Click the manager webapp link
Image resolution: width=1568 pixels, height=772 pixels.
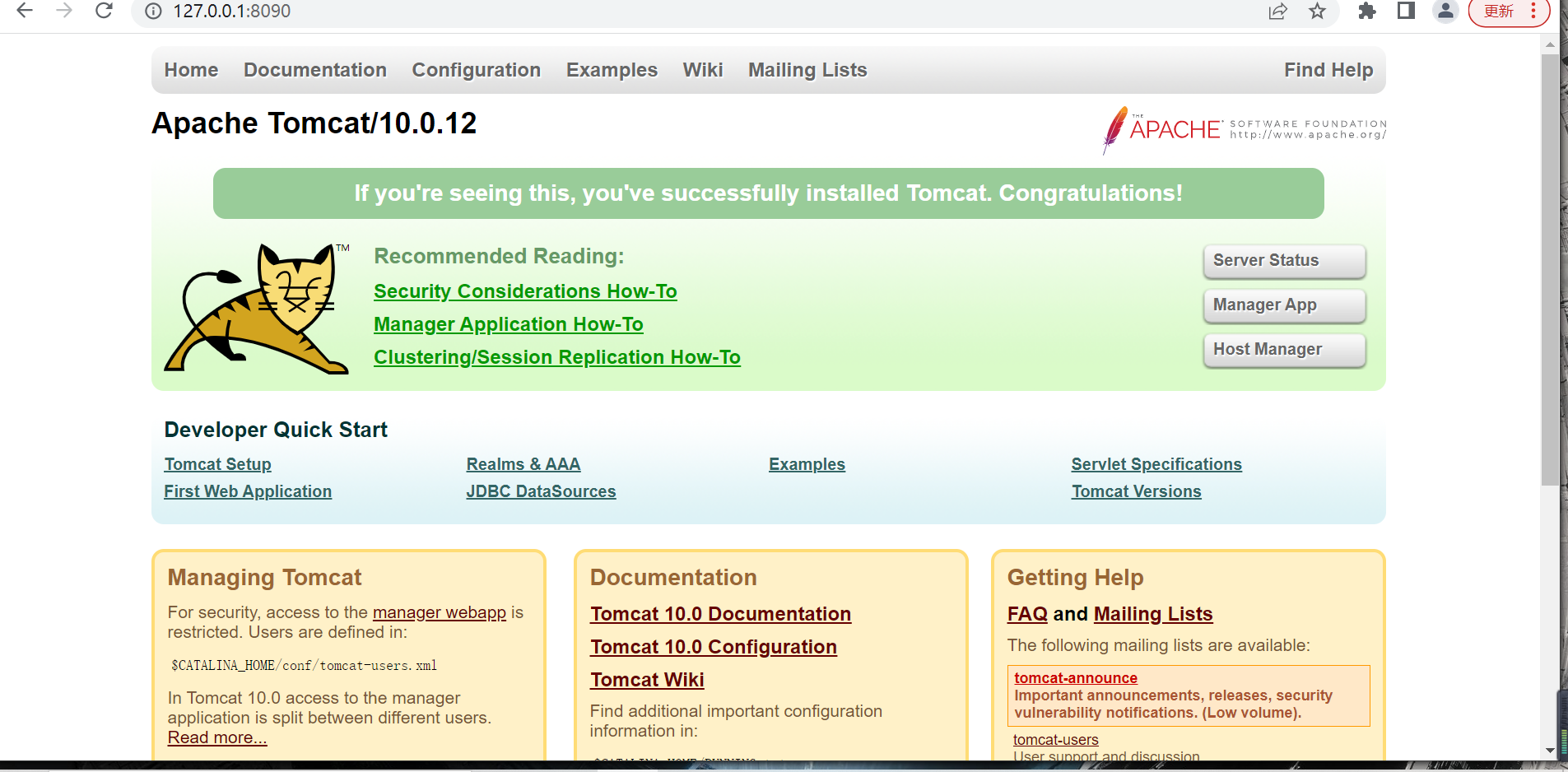pos(440,612)
